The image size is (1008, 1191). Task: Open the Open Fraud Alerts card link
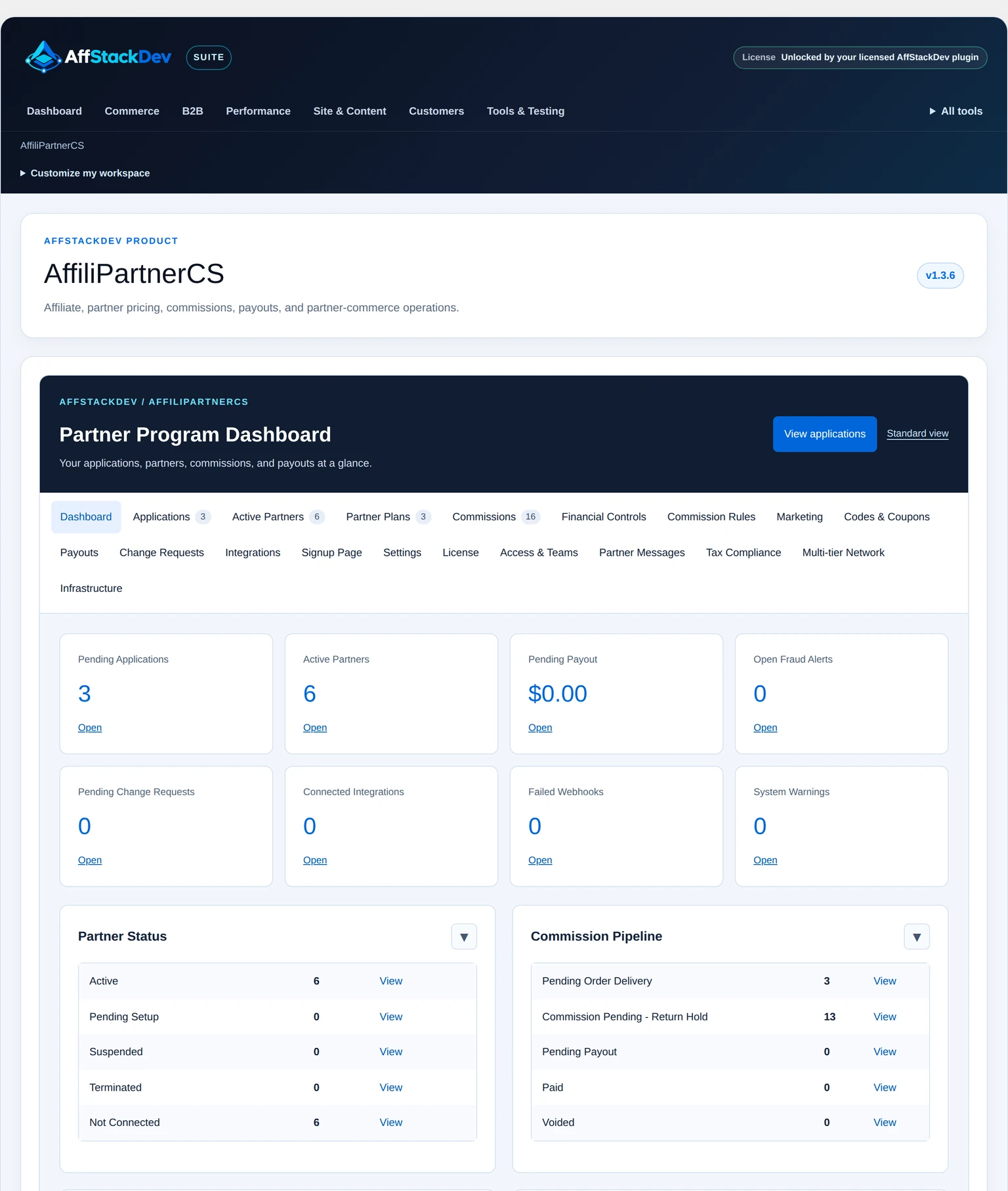765,728
